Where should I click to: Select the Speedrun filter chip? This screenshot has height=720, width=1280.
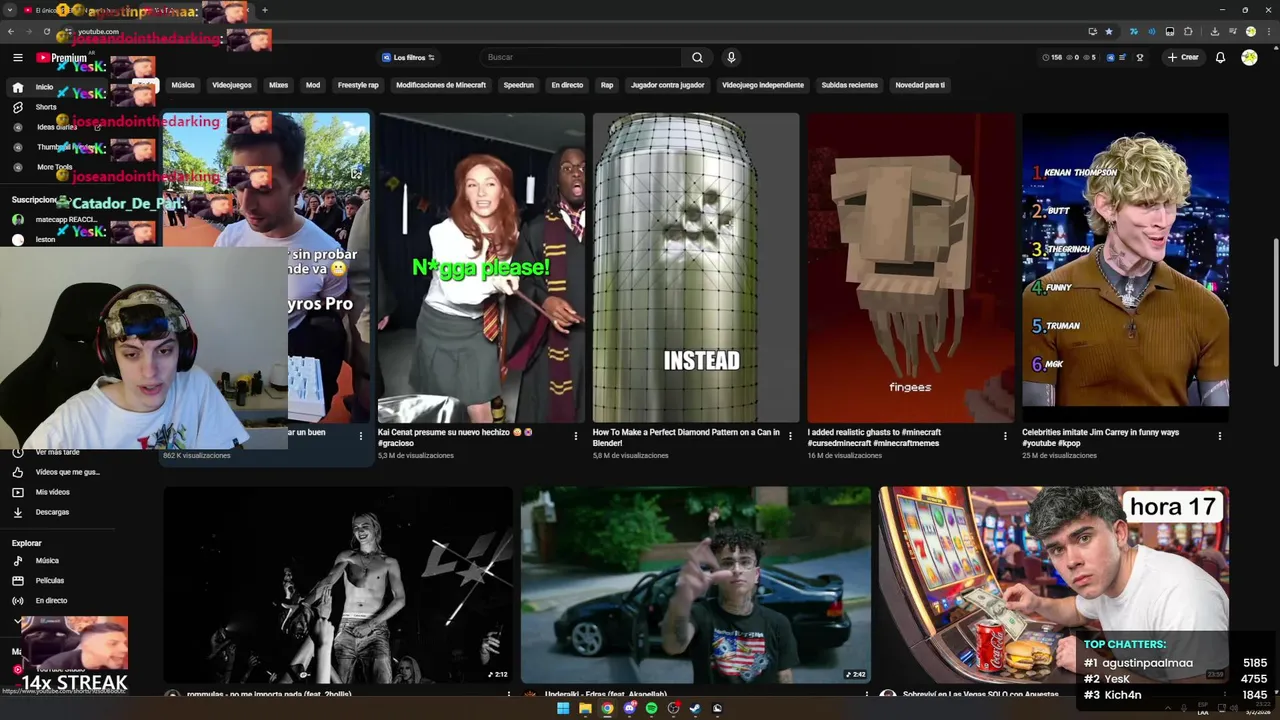[x=518, y=85]
